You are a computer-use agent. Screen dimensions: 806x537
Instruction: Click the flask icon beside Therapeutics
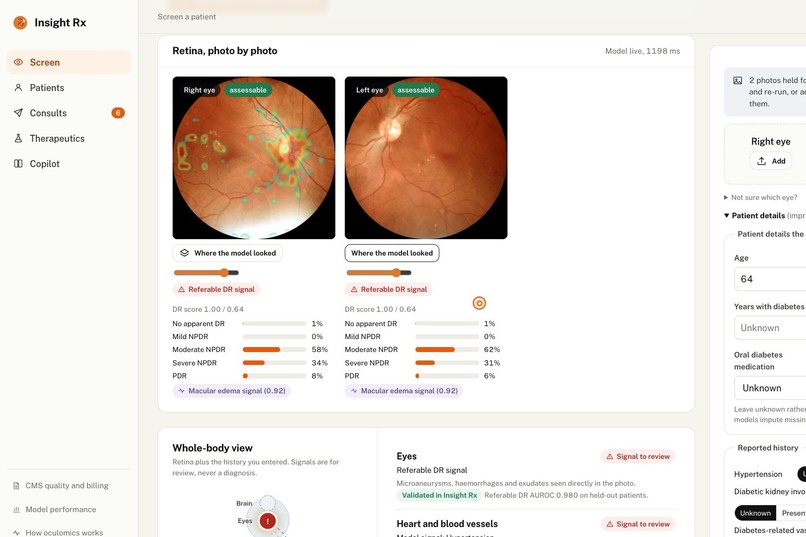click(19, 138)
